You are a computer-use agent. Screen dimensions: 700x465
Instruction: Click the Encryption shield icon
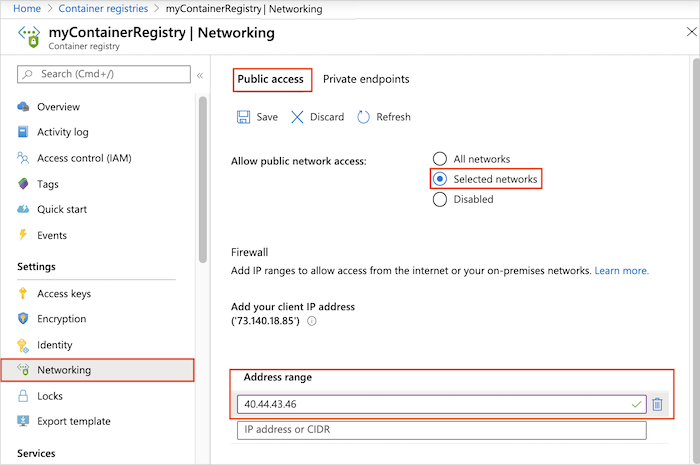coord(23,319)
